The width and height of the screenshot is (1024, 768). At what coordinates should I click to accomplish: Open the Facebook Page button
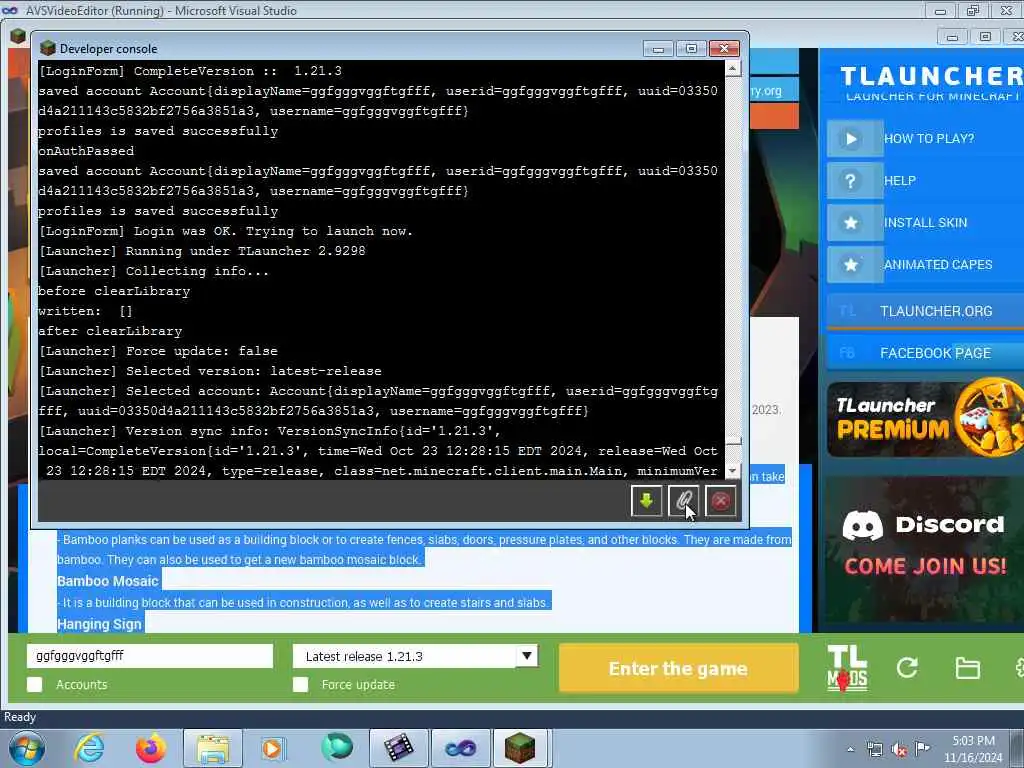click(925, 353)
